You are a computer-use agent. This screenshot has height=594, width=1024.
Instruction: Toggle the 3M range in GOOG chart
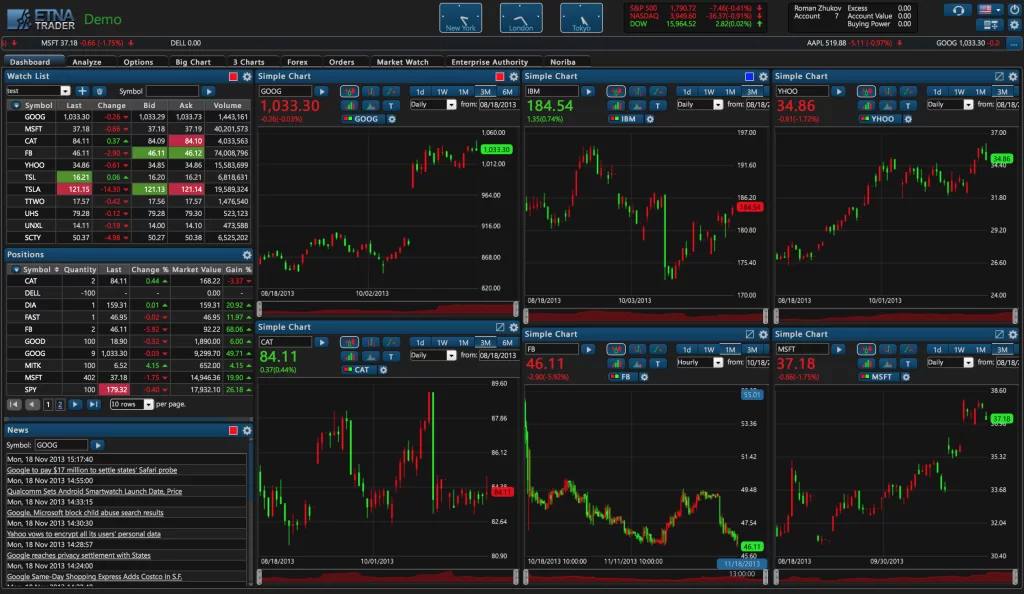click(485, 91)
